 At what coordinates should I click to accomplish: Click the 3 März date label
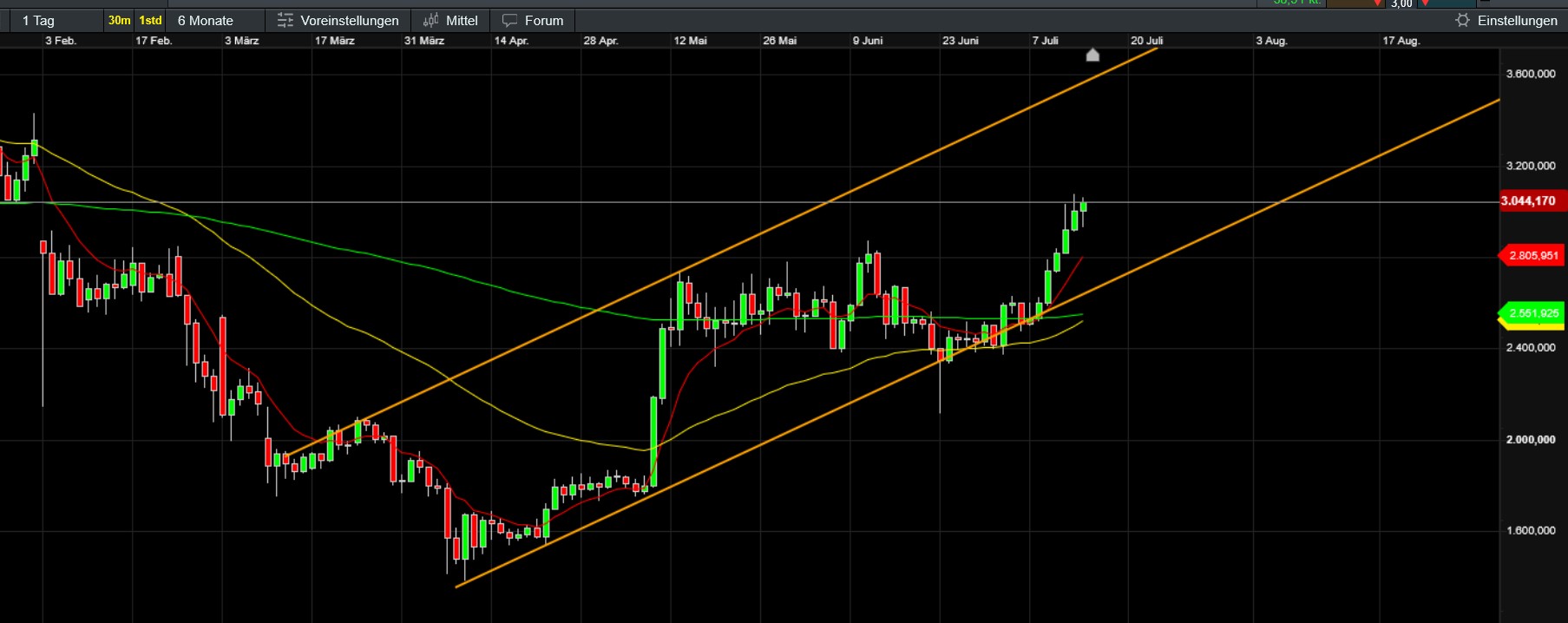[241, 41]
